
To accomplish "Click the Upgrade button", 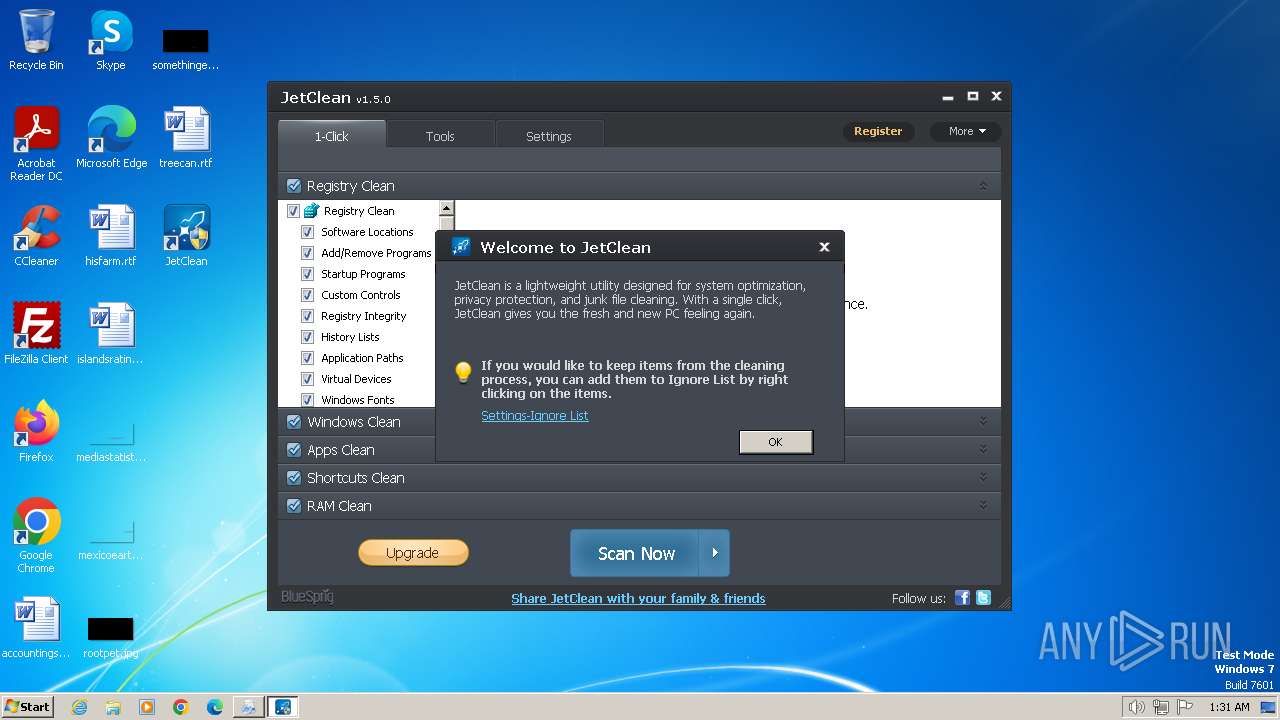I will (413, 553).
